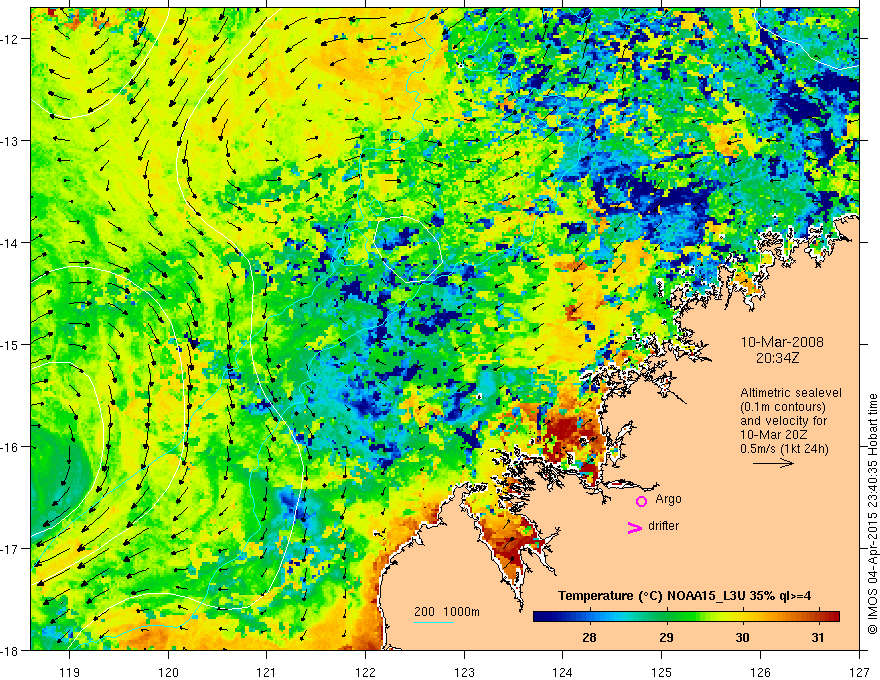Click the dark blue end of color bar
Image resolution: width=880 pixels, height=680 pixels.
pos(542,616)
